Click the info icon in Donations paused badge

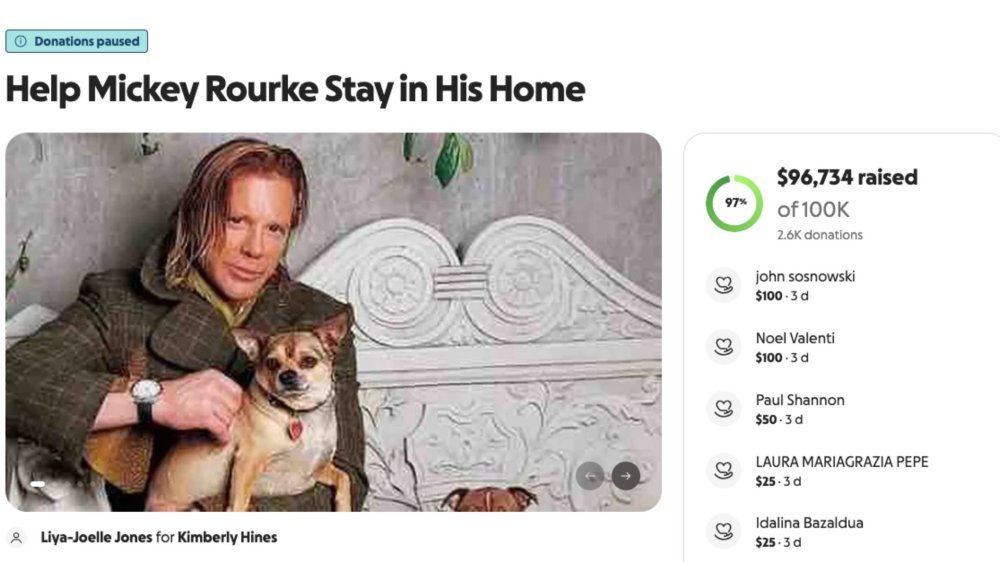(x=20, y=41)
